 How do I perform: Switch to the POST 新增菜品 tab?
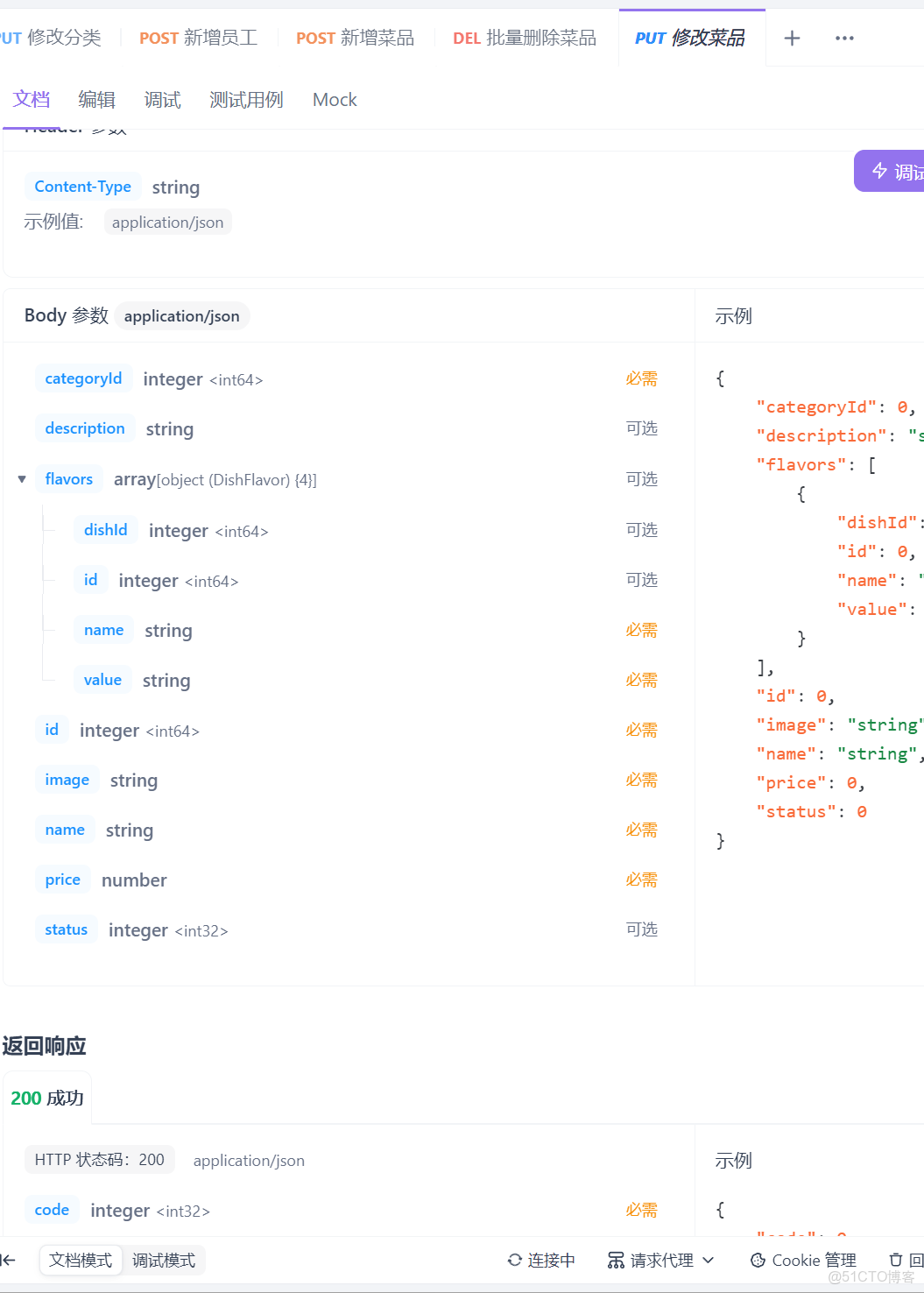(355, 38)
